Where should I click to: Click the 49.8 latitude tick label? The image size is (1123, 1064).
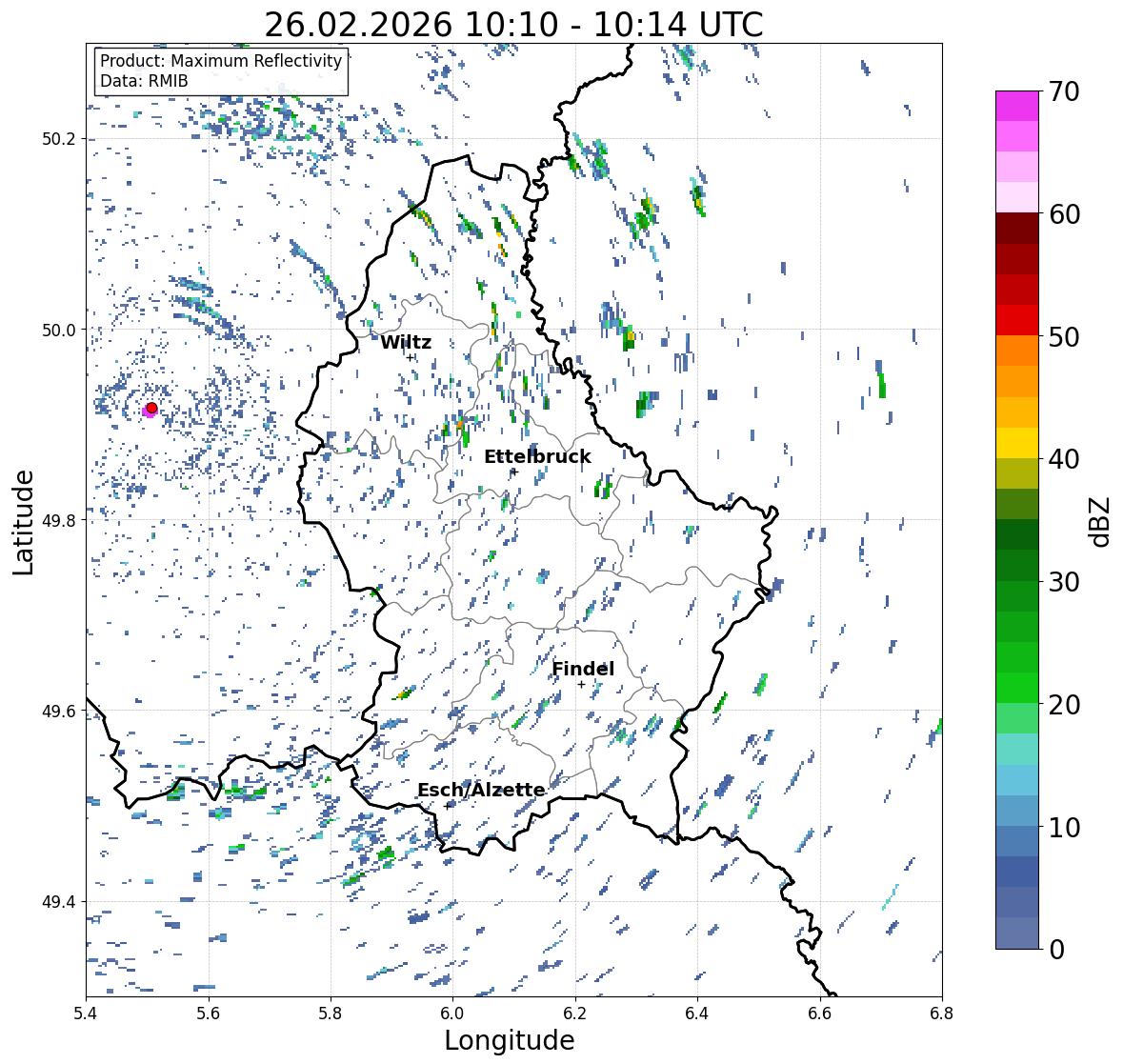point(59,520)
